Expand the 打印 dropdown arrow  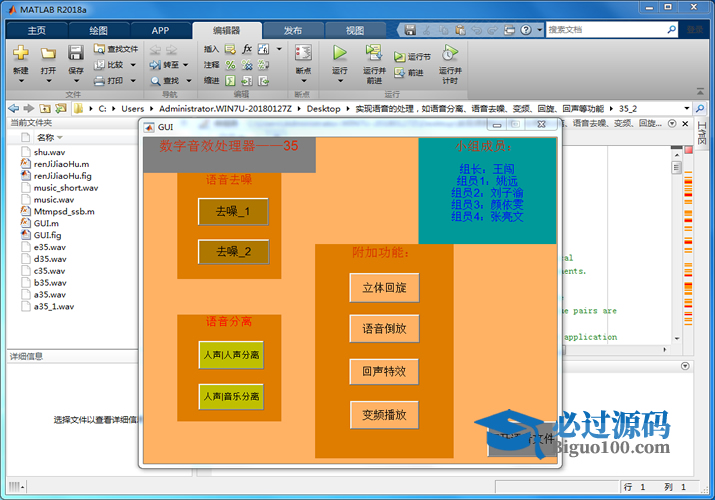[x=133, y=81]
